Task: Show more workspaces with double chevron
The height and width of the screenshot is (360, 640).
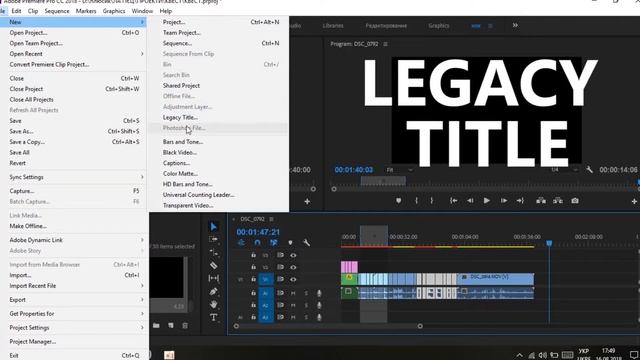Action: click(x=515, y=25)
